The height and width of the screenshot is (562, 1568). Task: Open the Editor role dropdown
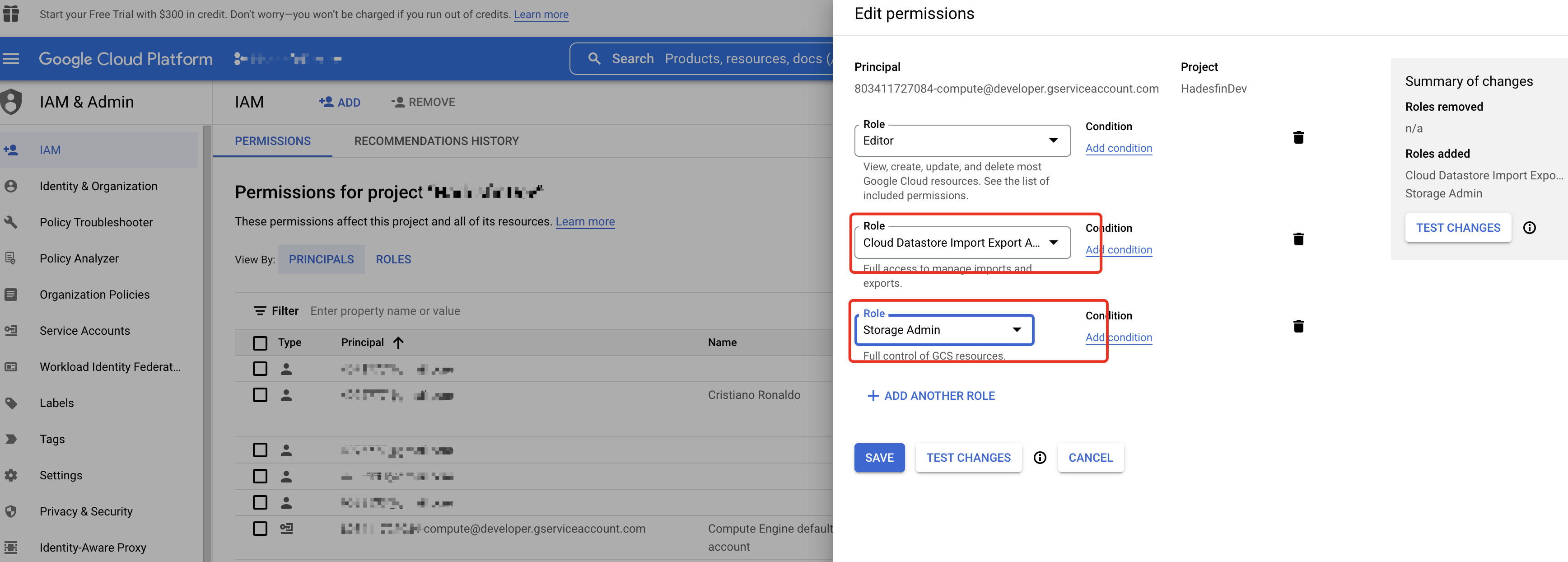[1054, 140]
